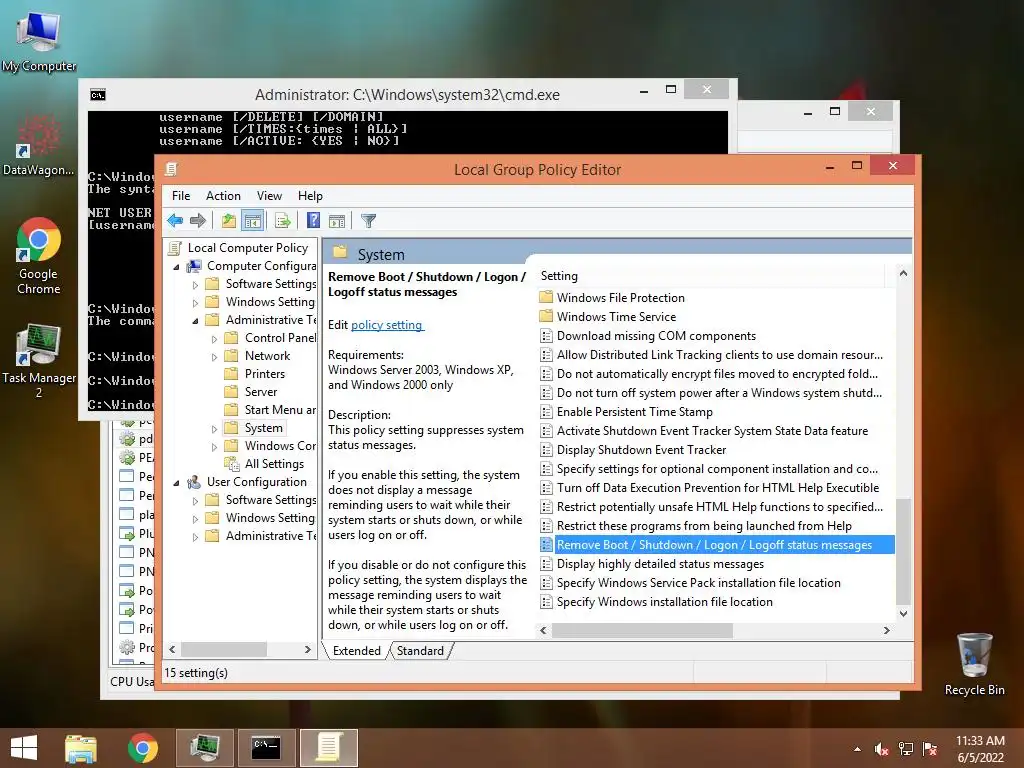Click the cmd.exe window title icon
The image size is (1024, 768).
[x=98, y=95]
